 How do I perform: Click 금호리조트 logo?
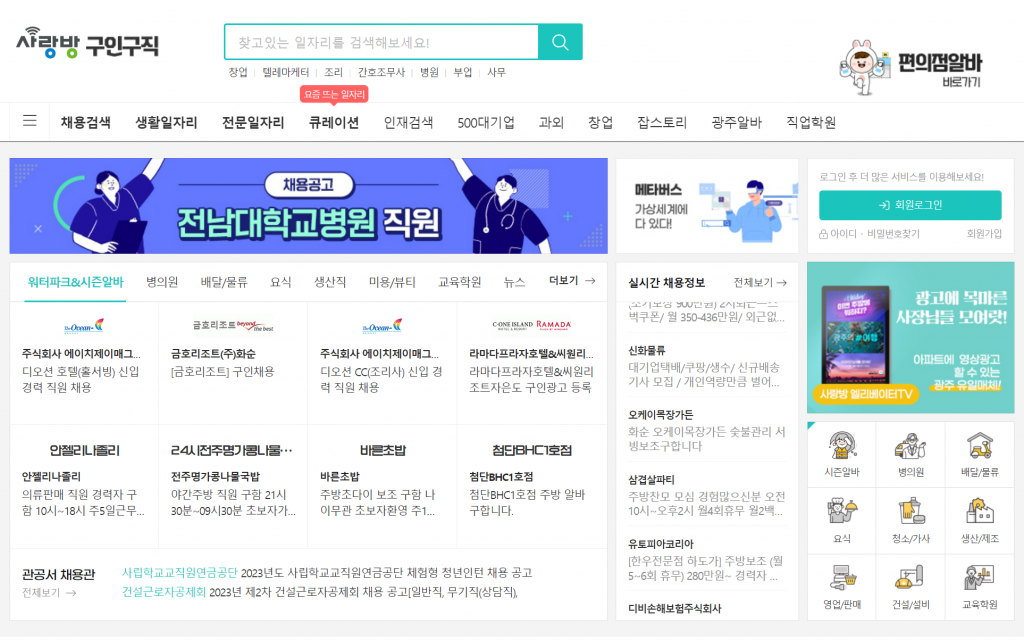pyautogui.click(x=232, y=325)
